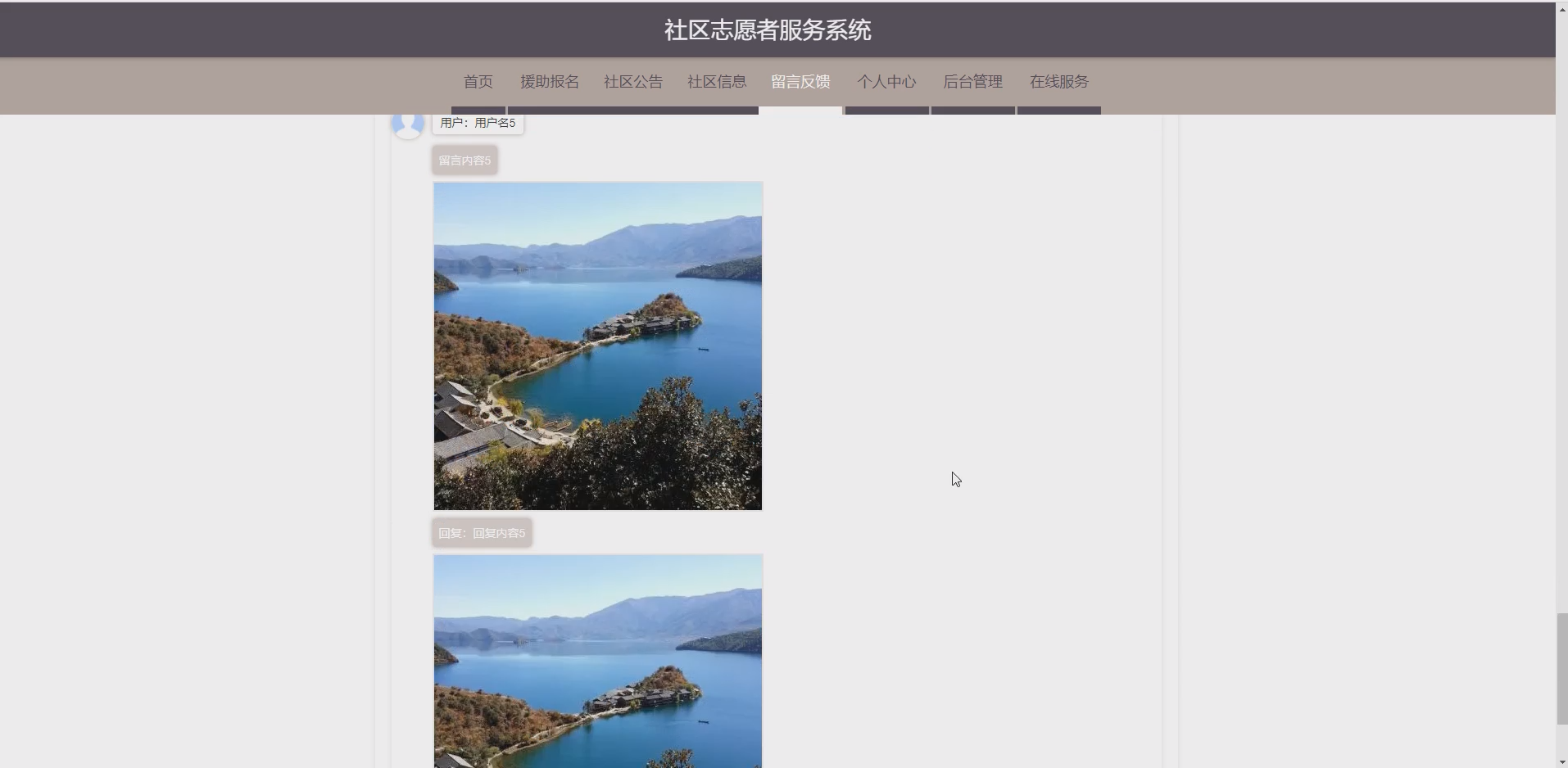
Task: Open the 首页 navigation item
Action: 478,82
